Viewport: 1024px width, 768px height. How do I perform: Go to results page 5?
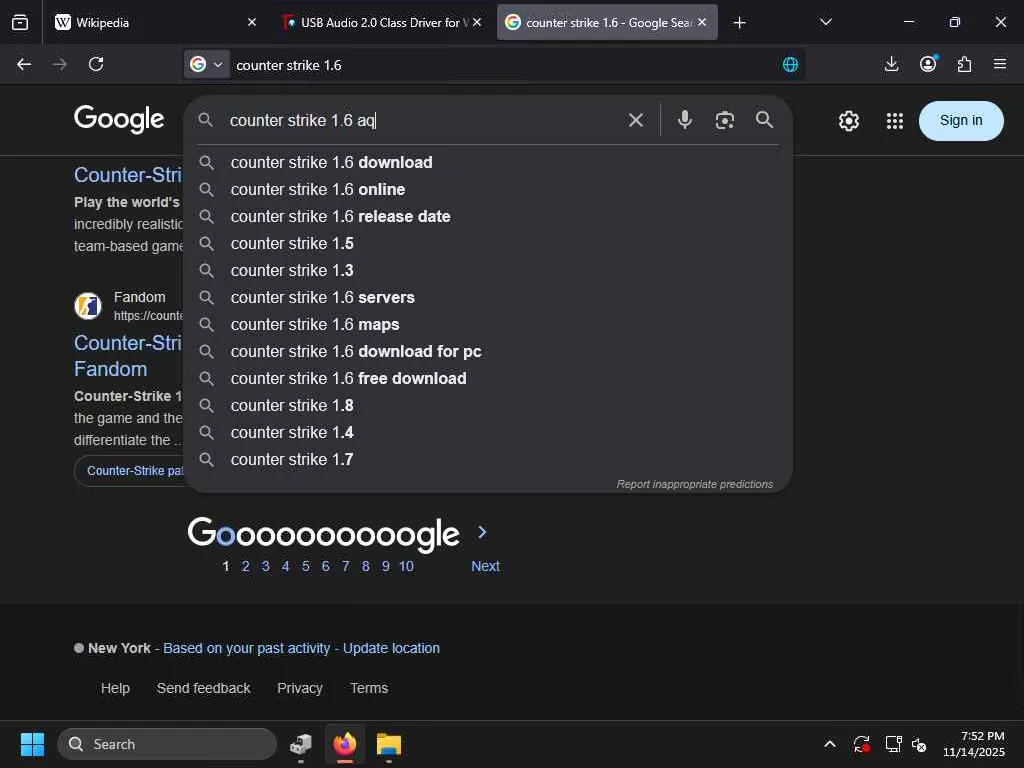(x=306, y=566)
